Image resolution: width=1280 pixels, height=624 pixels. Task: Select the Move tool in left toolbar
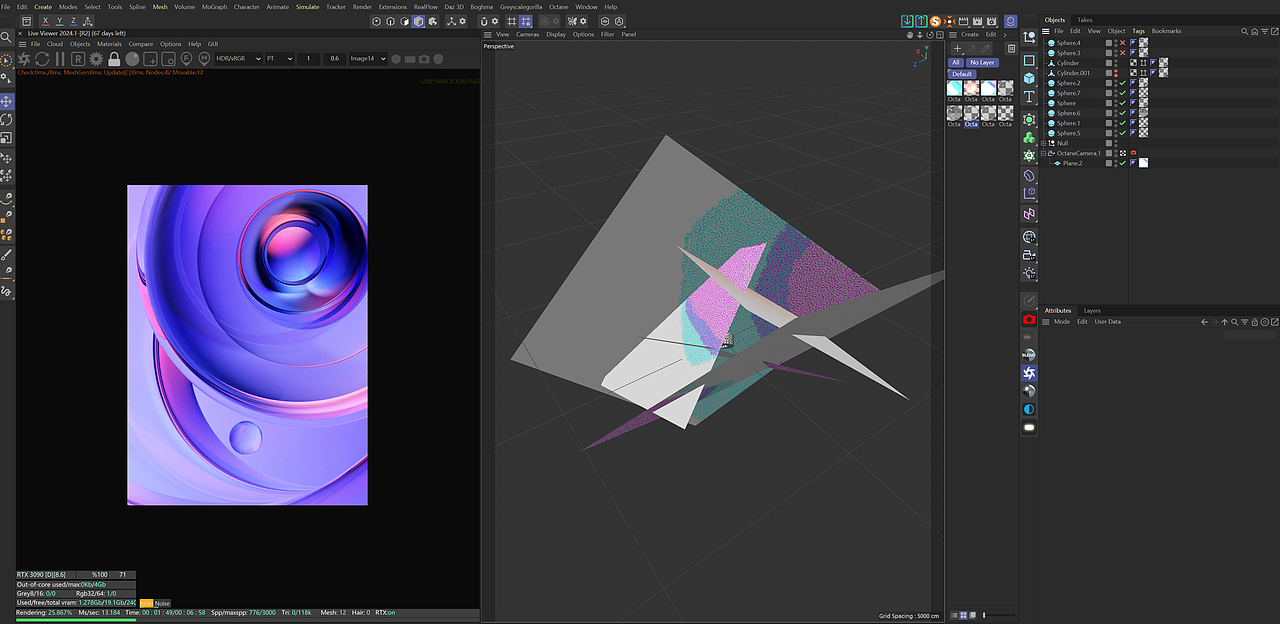tap(7, 102)
